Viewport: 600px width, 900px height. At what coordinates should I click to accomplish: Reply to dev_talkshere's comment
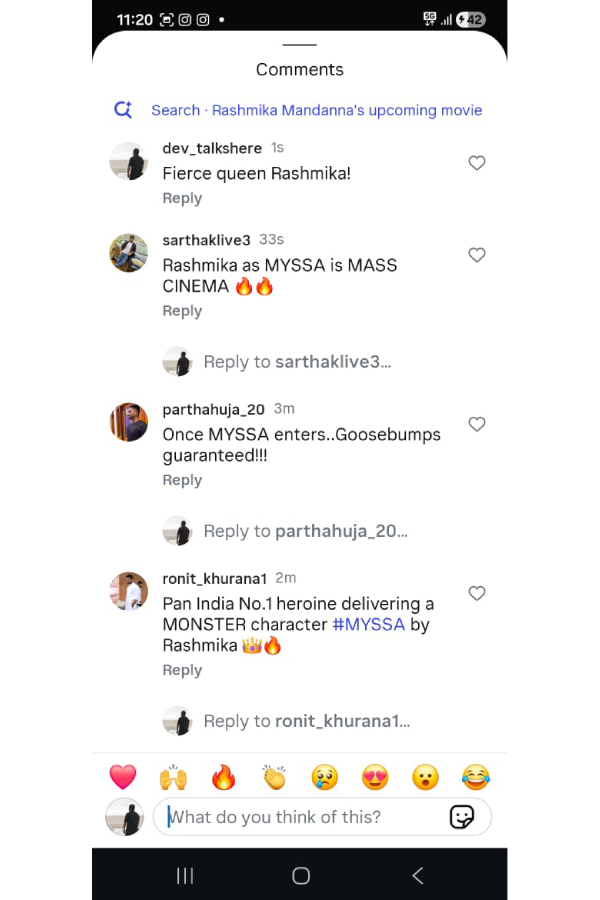point(182,198)
